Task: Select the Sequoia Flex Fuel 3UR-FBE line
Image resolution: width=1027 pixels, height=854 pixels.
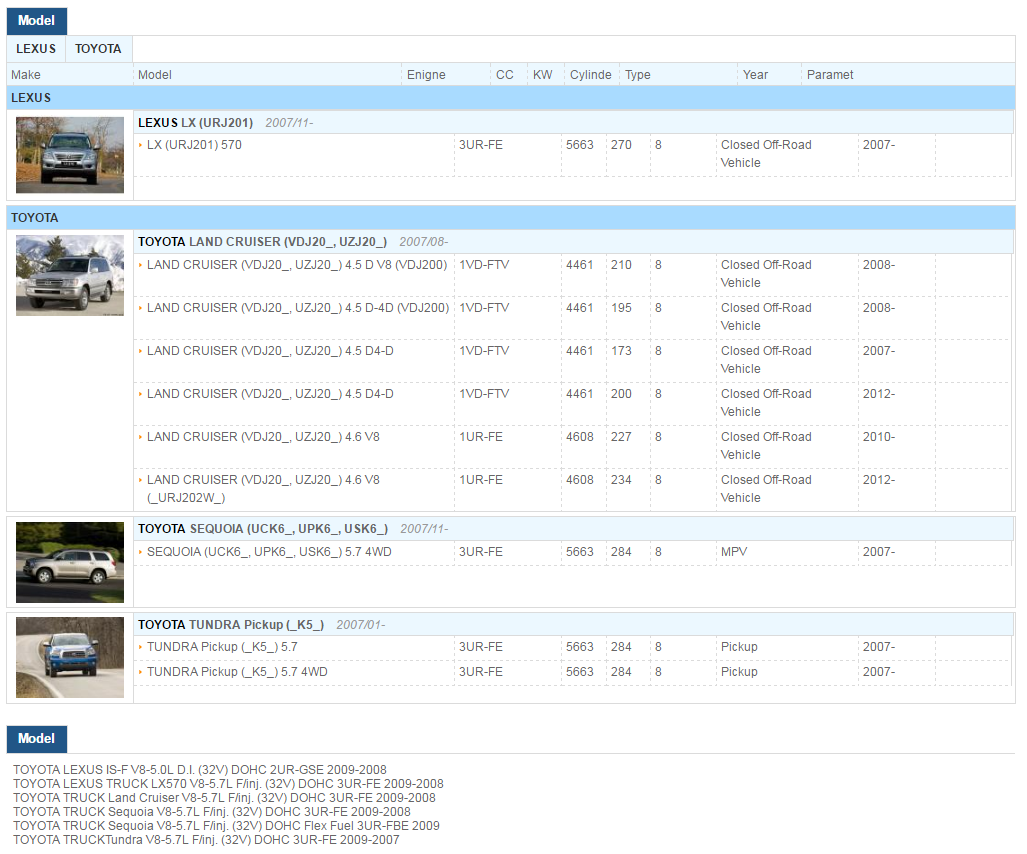Action: click(x=226, y=826)
